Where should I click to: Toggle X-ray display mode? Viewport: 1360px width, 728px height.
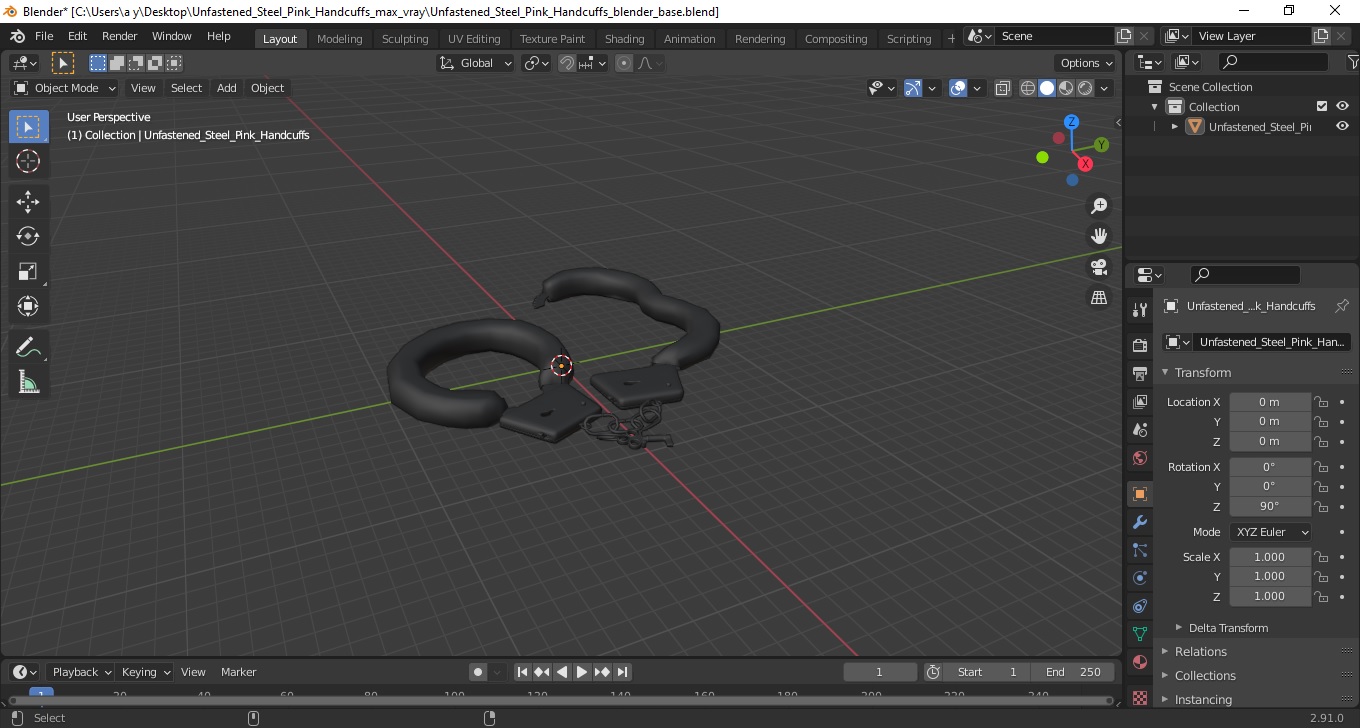(1003, 88)
